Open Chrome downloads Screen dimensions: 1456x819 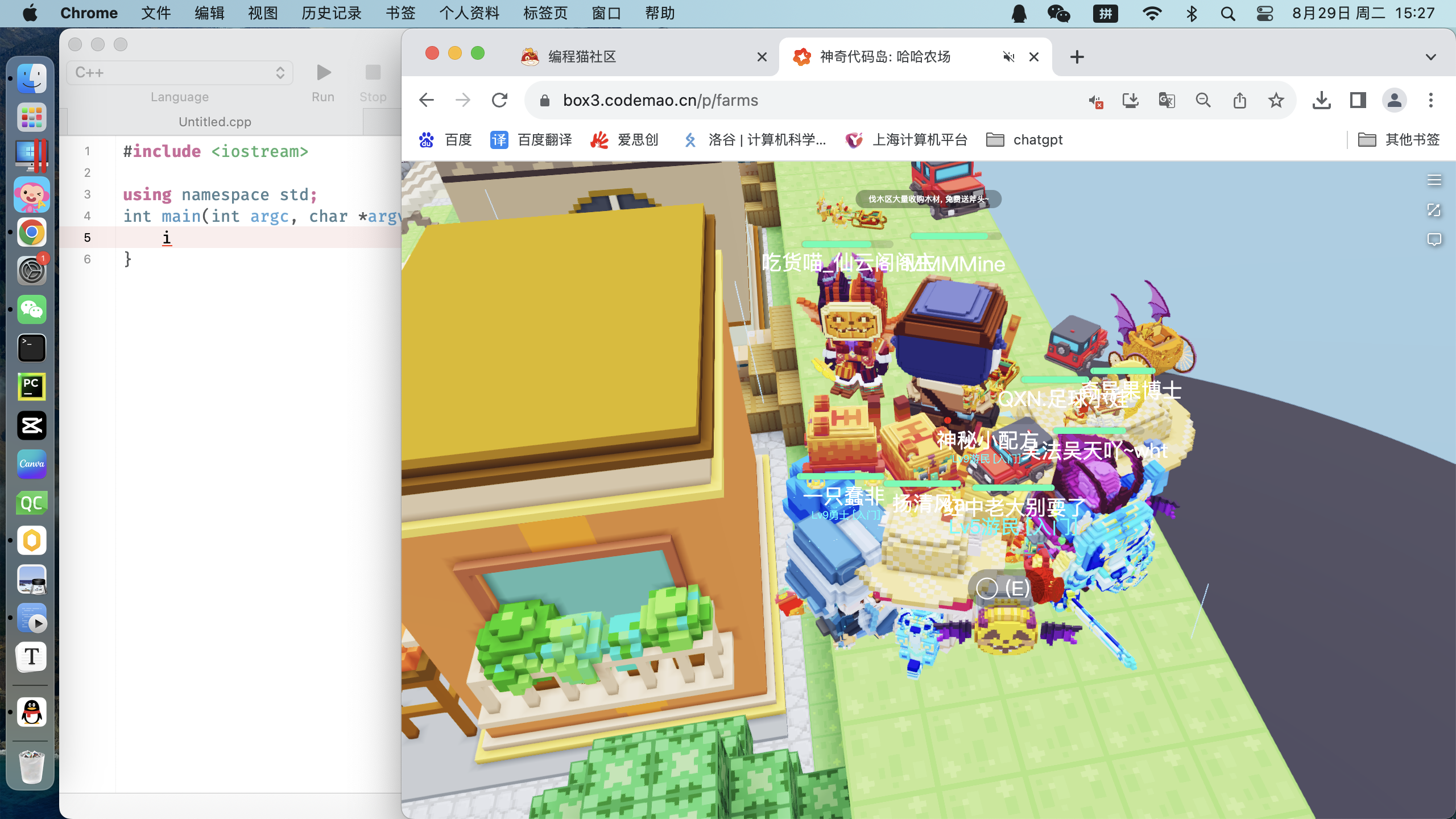[1322, 101]
